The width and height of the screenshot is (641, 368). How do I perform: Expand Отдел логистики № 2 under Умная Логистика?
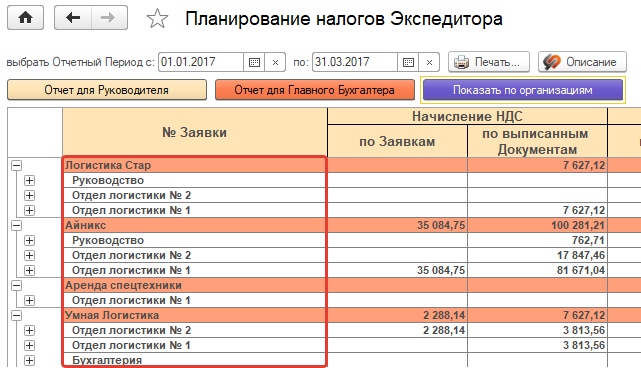[x=29, y=330]
